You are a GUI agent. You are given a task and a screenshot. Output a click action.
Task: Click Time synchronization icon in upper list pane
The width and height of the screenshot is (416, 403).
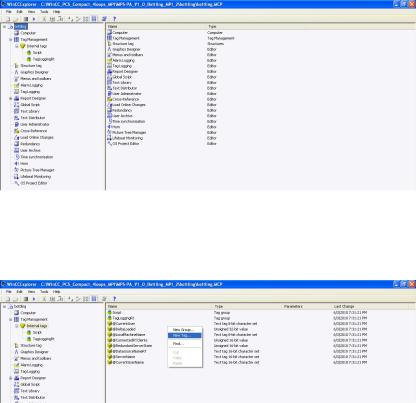[x=109, y=121]
